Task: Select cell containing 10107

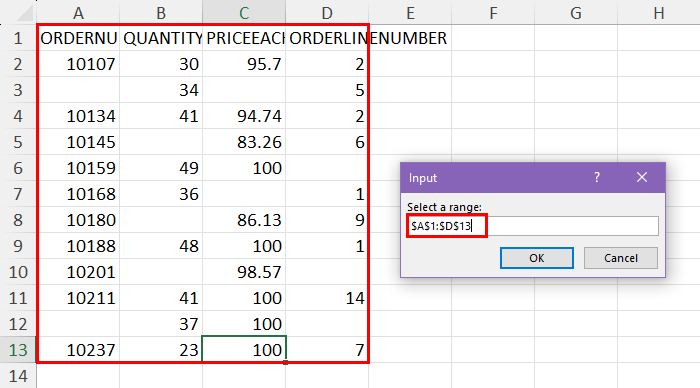Action: point(78,64)
